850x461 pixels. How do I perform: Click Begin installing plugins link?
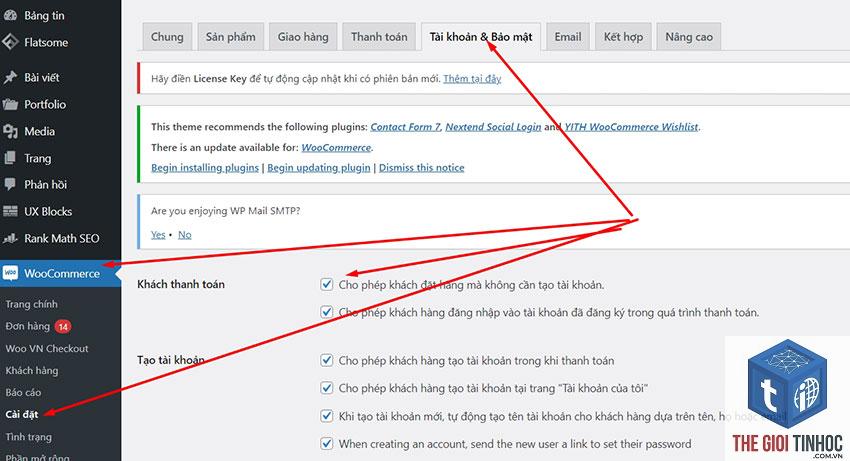tap(205, 168)
